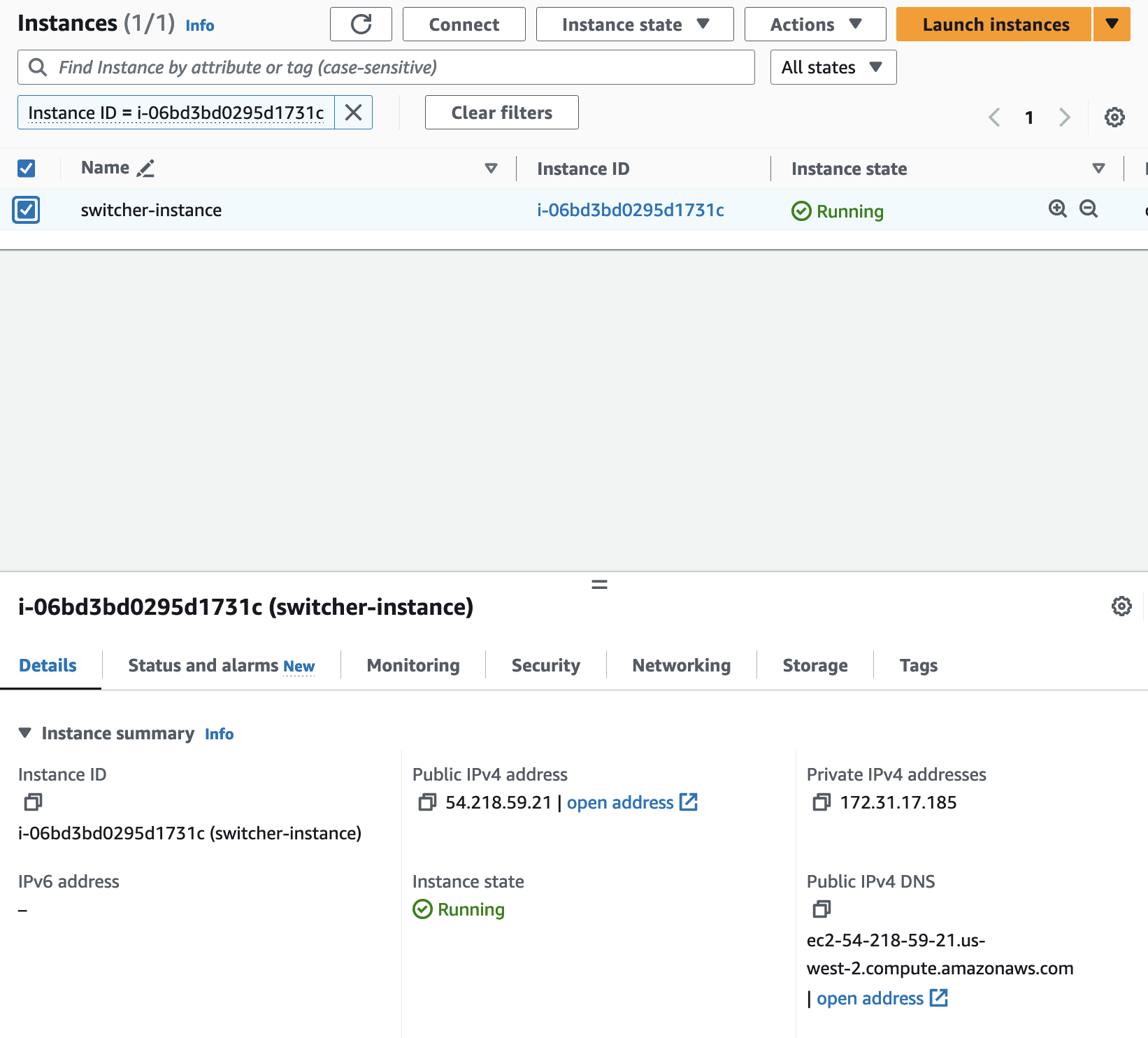The image size is (1148, 1038).
Task: Click the refresh instances icon button
Action: [x=361, y=24]
